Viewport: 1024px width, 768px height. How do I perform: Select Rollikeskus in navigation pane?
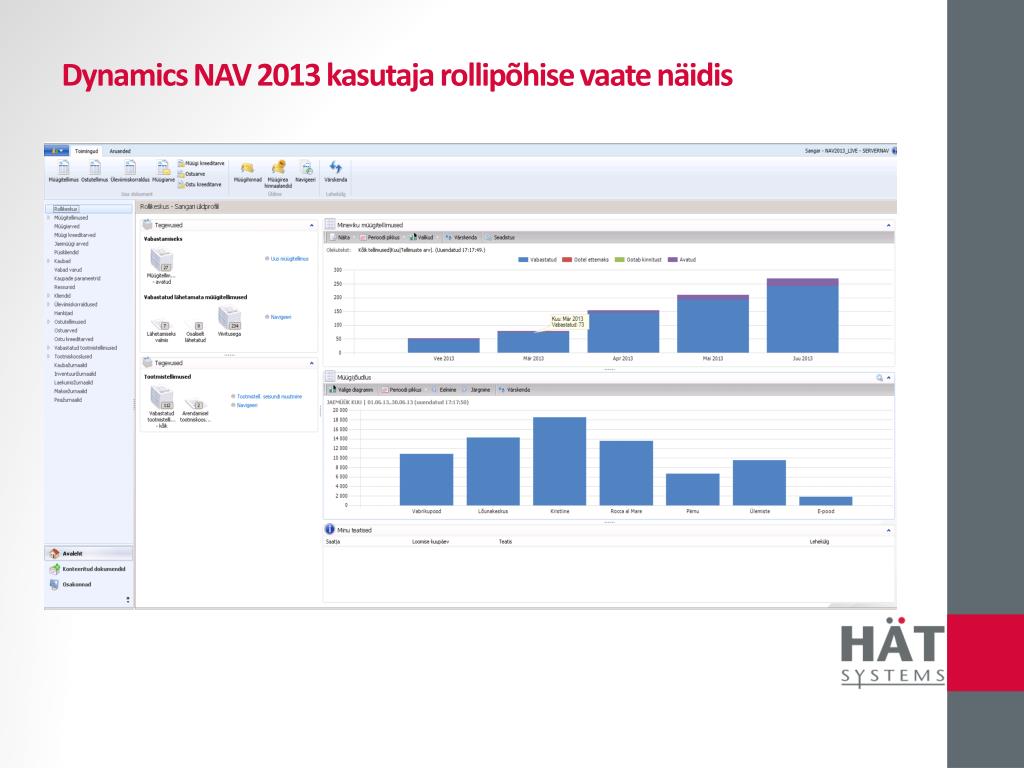point(66,209)
